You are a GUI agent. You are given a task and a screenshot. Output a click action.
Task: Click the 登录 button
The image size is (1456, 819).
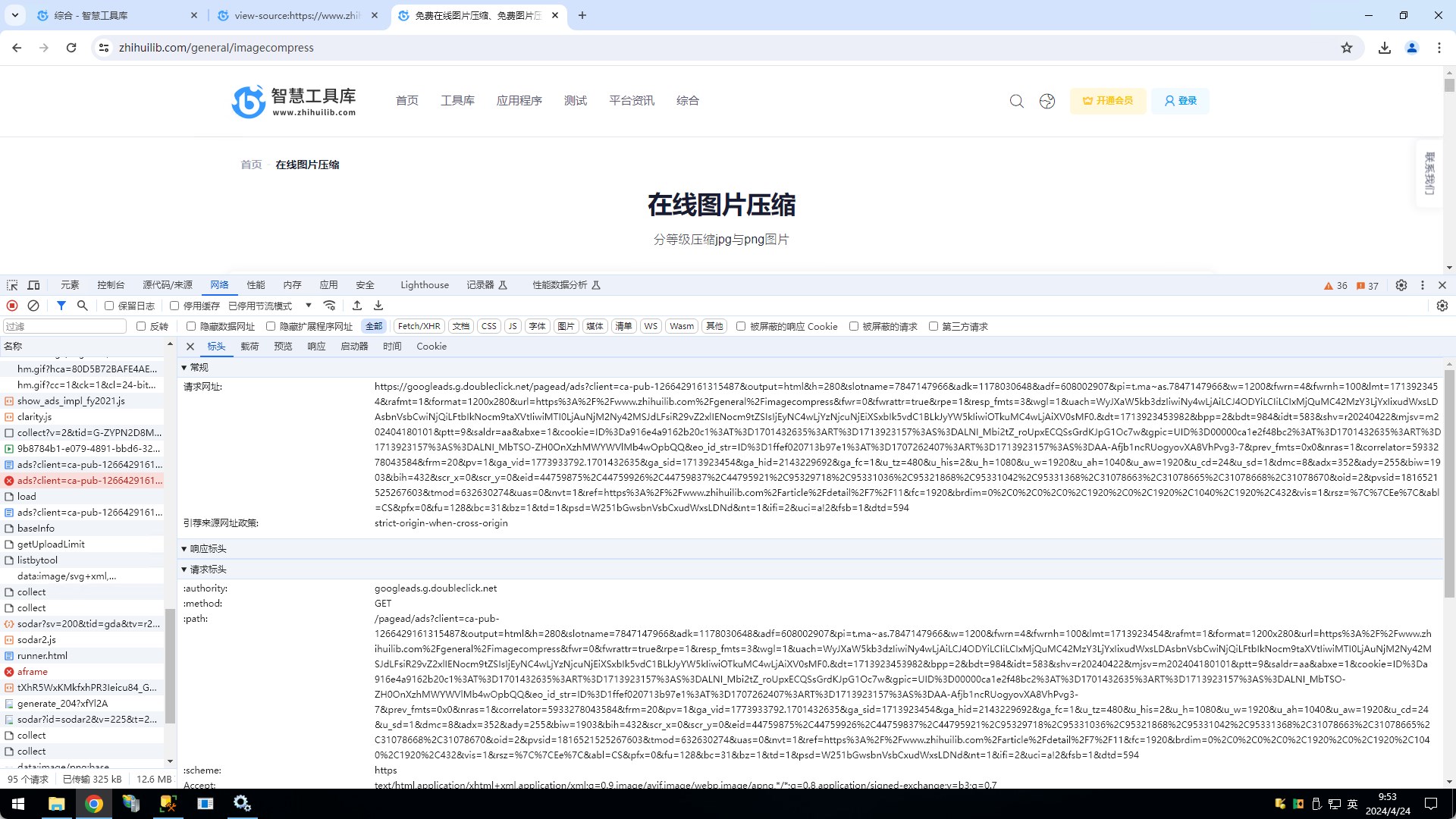tap(1180, 101)
